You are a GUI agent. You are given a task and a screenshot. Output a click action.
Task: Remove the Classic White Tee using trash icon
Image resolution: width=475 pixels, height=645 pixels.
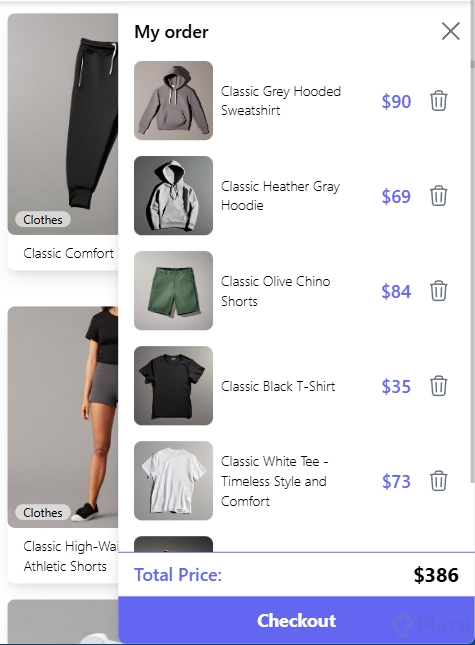(x=438, y=481)
